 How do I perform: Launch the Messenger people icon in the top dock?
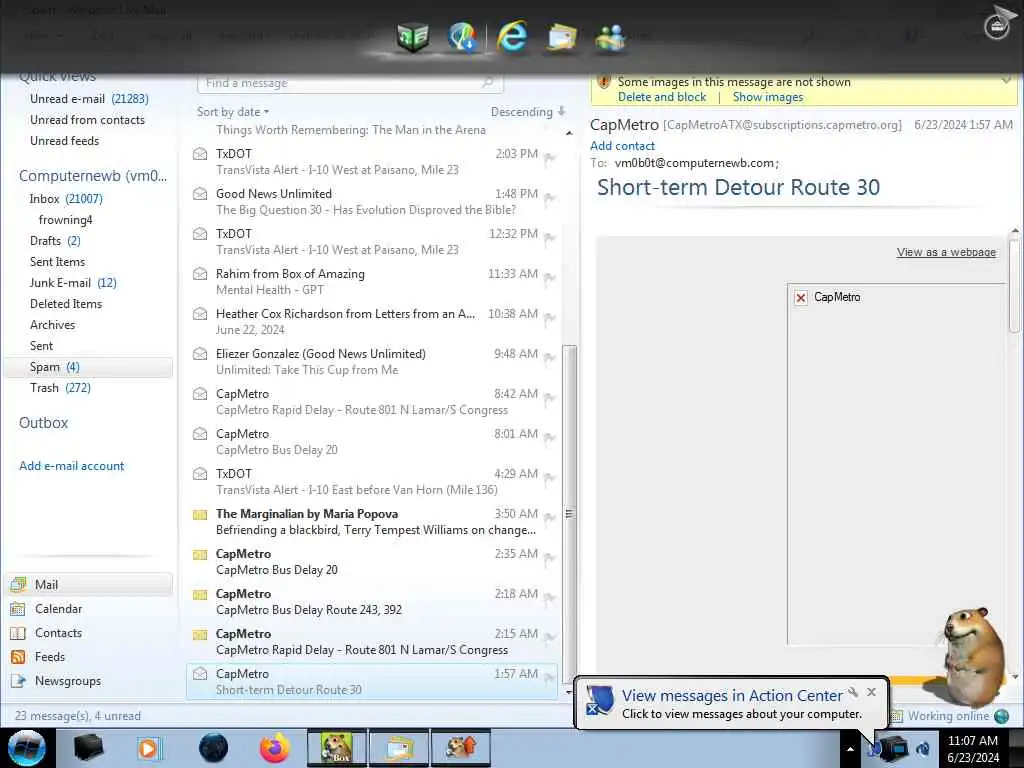click(611, 37)
